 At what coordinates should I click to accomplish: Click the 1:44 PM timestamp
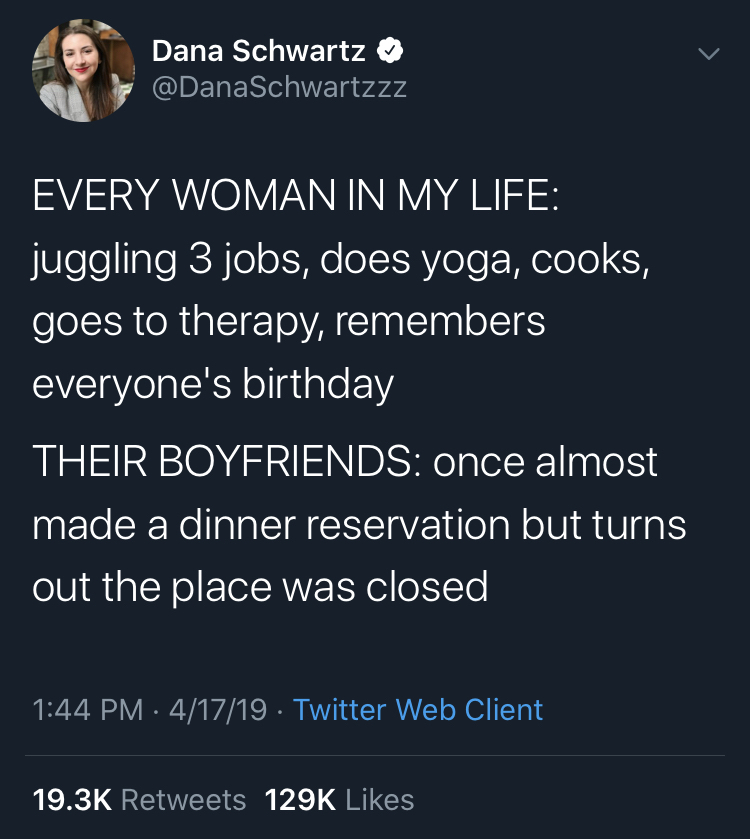coord(88,710)
